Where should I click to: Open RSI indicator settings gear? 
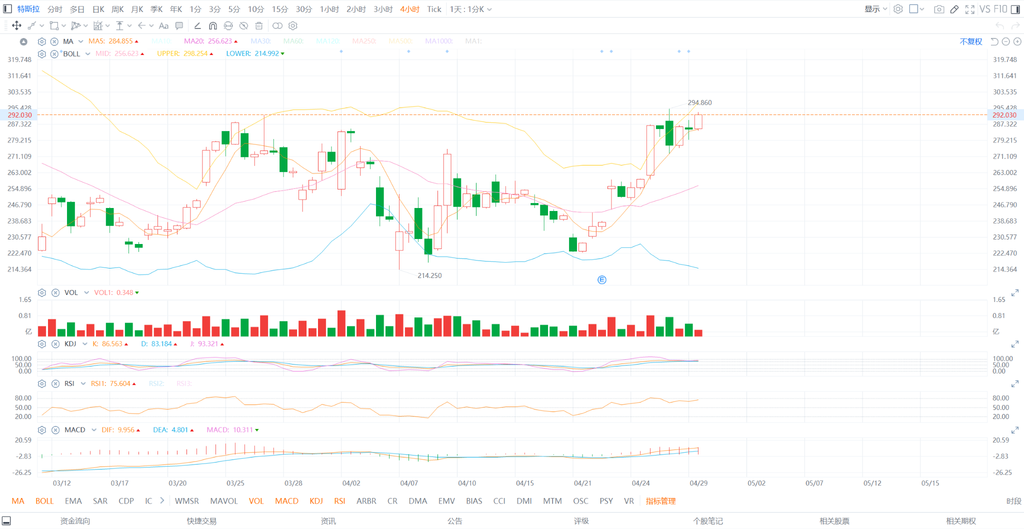tap(42, 385)
